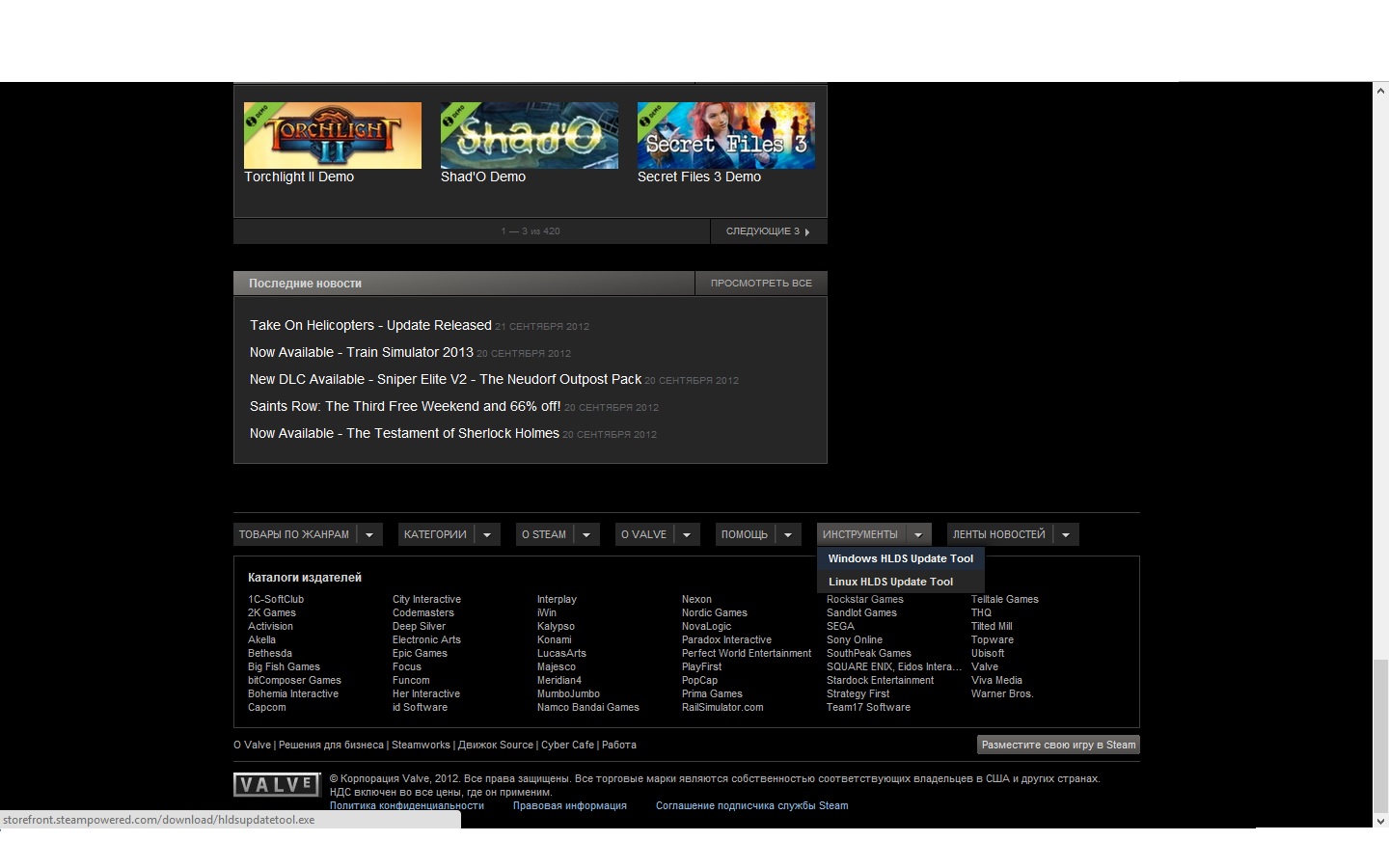Open the КАТЕГОРИИ menu
Screen dimensions: 1389x868
(435, 534)
